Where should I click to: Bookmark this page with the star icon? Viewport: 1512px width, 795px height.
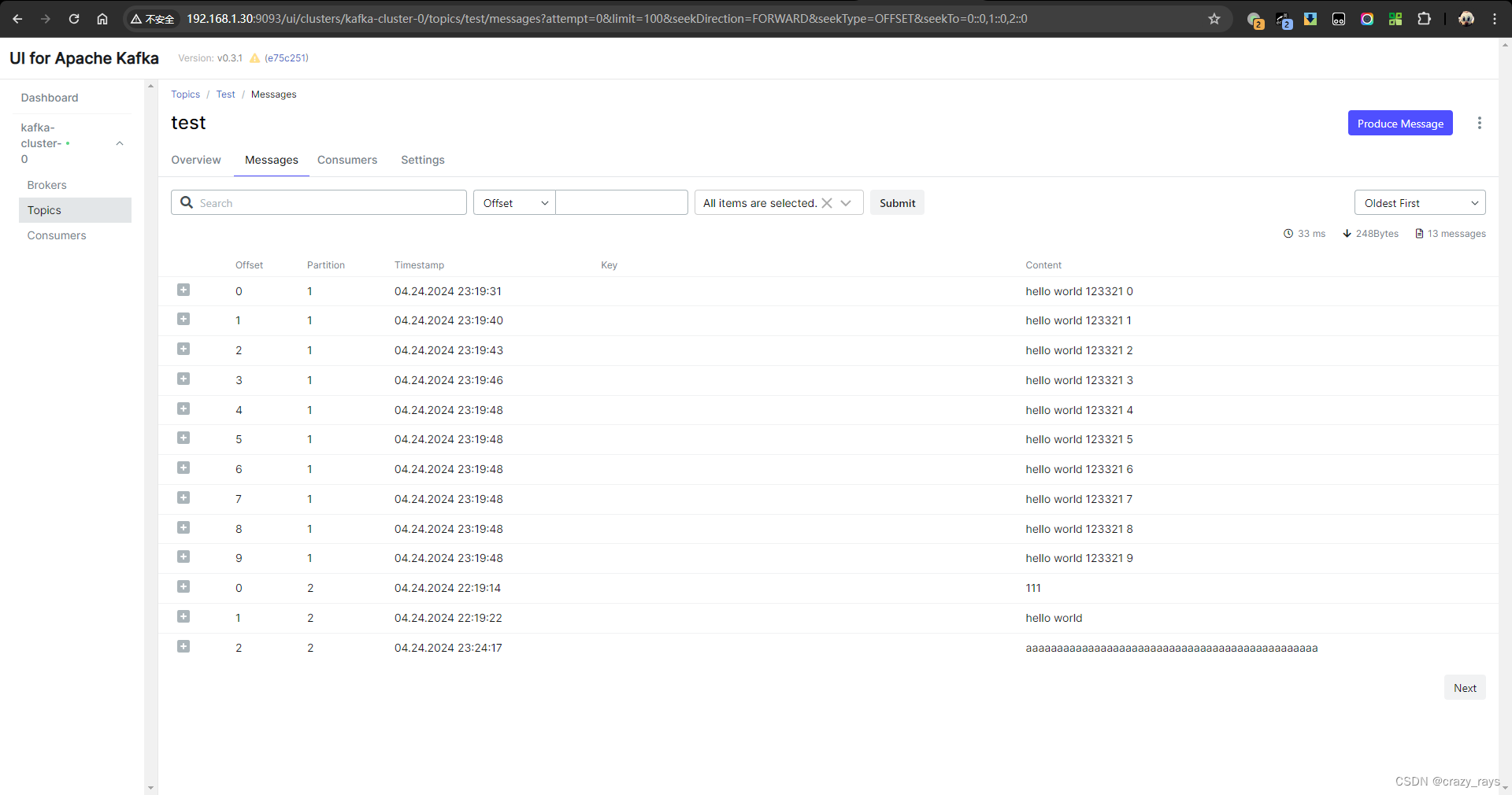tap(1214, 19)
